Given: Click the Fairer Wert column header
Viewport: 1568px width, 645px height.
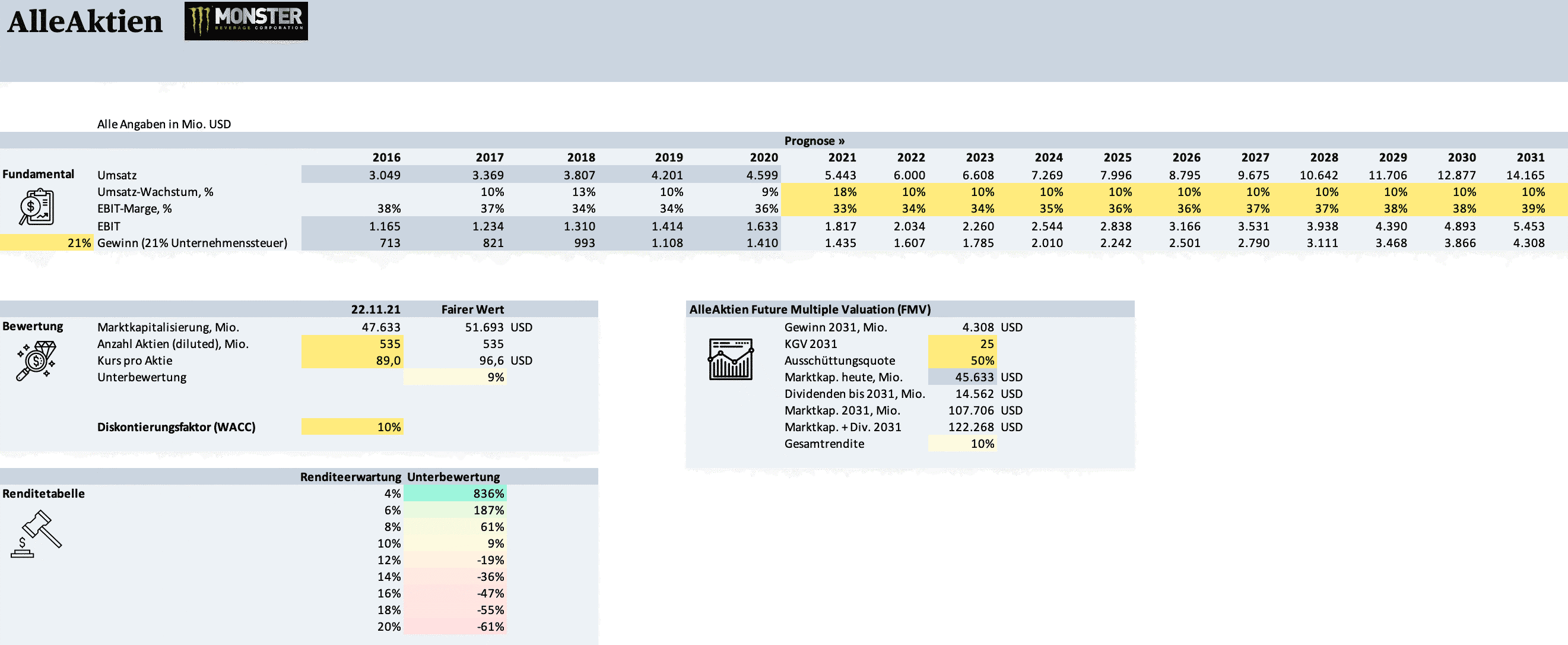Looking at the screenshot, I should (x=472, y=309).
